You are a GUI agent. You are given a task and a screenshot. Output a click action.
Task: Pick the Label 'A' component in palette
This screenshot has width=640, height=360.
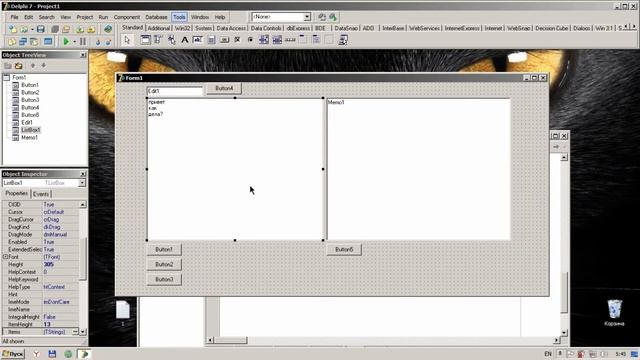[x=184, y=40]
